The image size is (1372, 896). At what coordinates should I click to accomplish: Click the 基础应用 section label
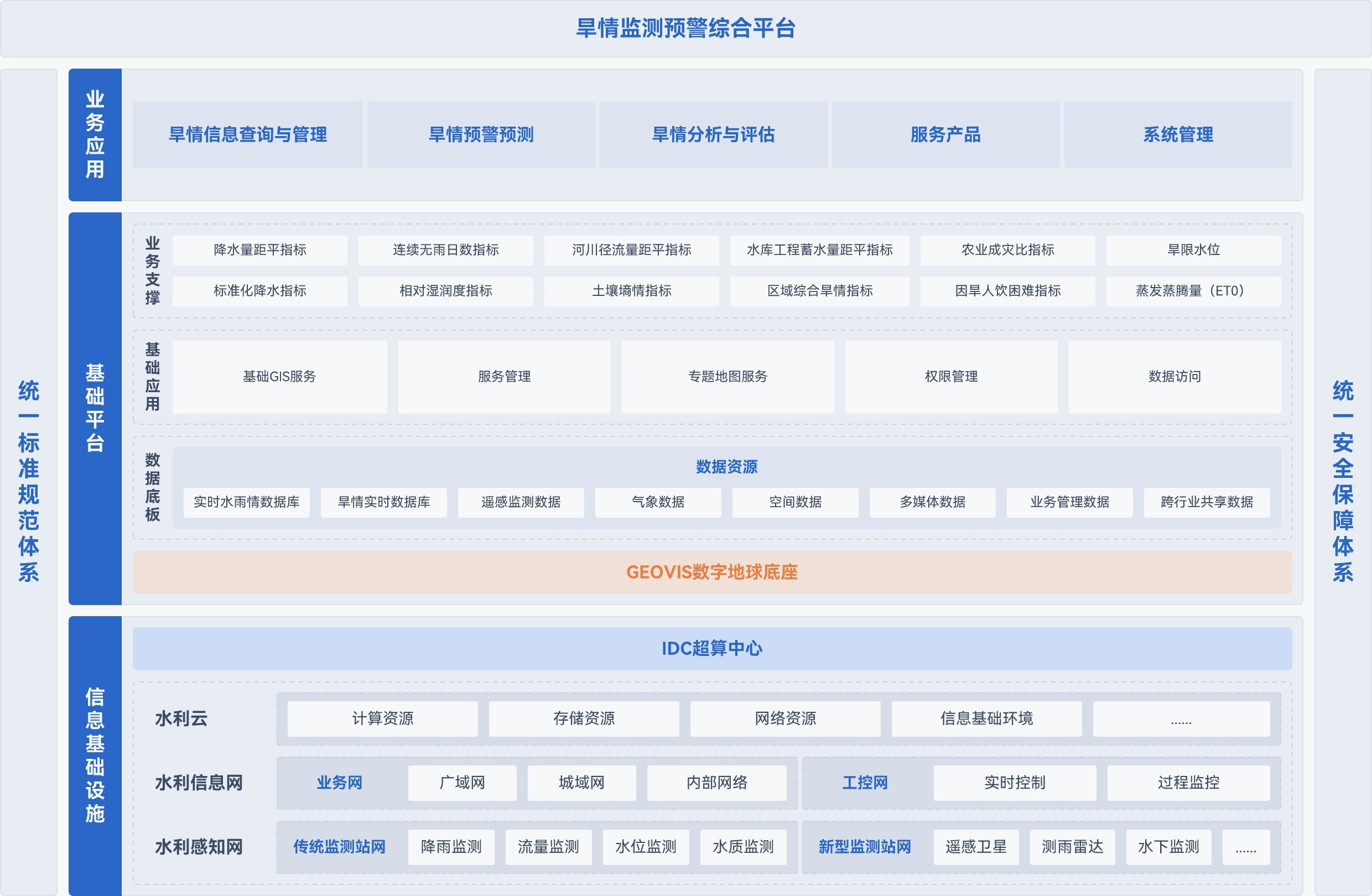(x=152, y=377)
